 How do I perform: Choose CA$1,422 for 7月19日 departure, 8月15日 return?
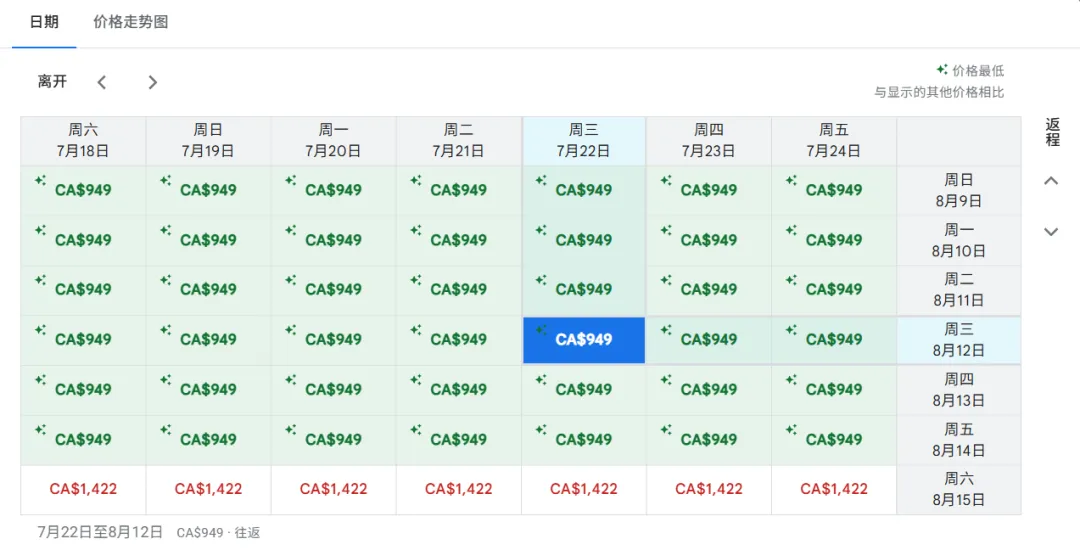(x=209, y=489)
